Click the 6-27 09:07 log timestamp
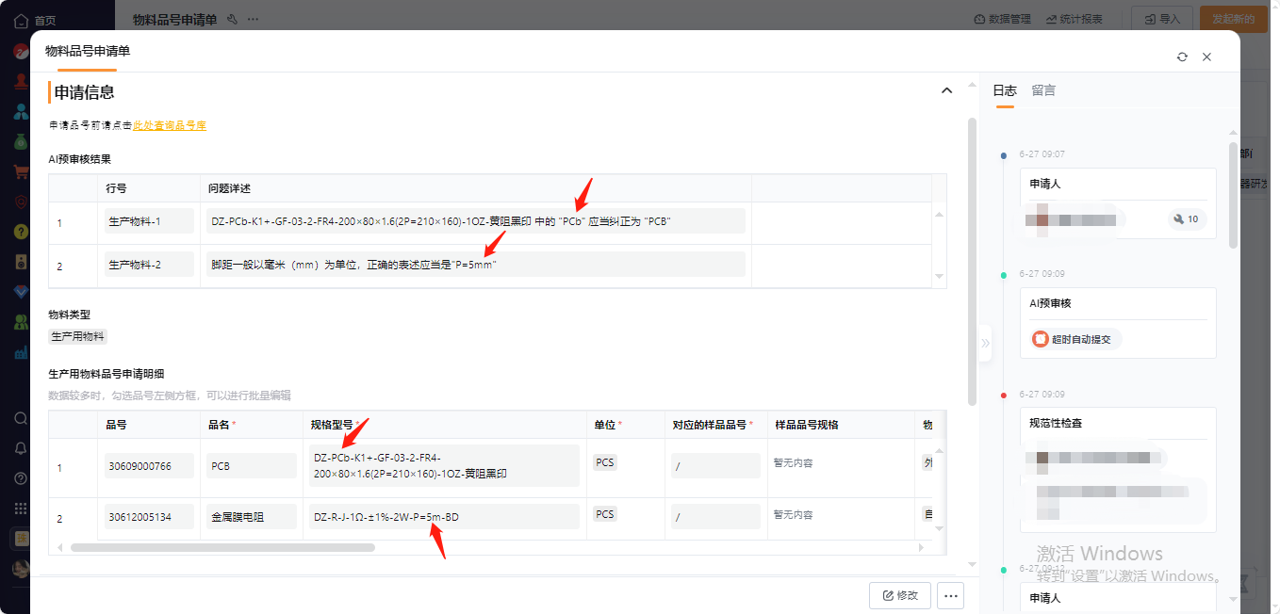 point(1042,154)
